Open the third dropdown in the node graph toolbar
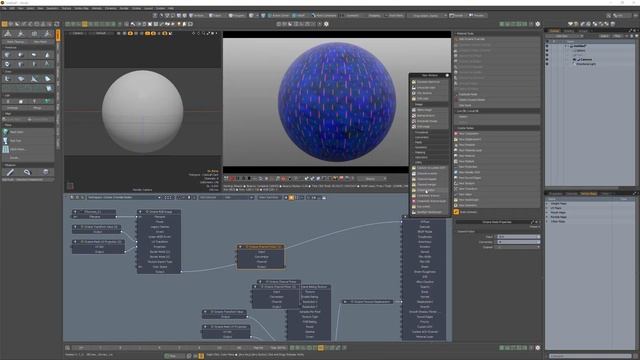Screen dimensions: 640x360 click(x=270, y=198)
